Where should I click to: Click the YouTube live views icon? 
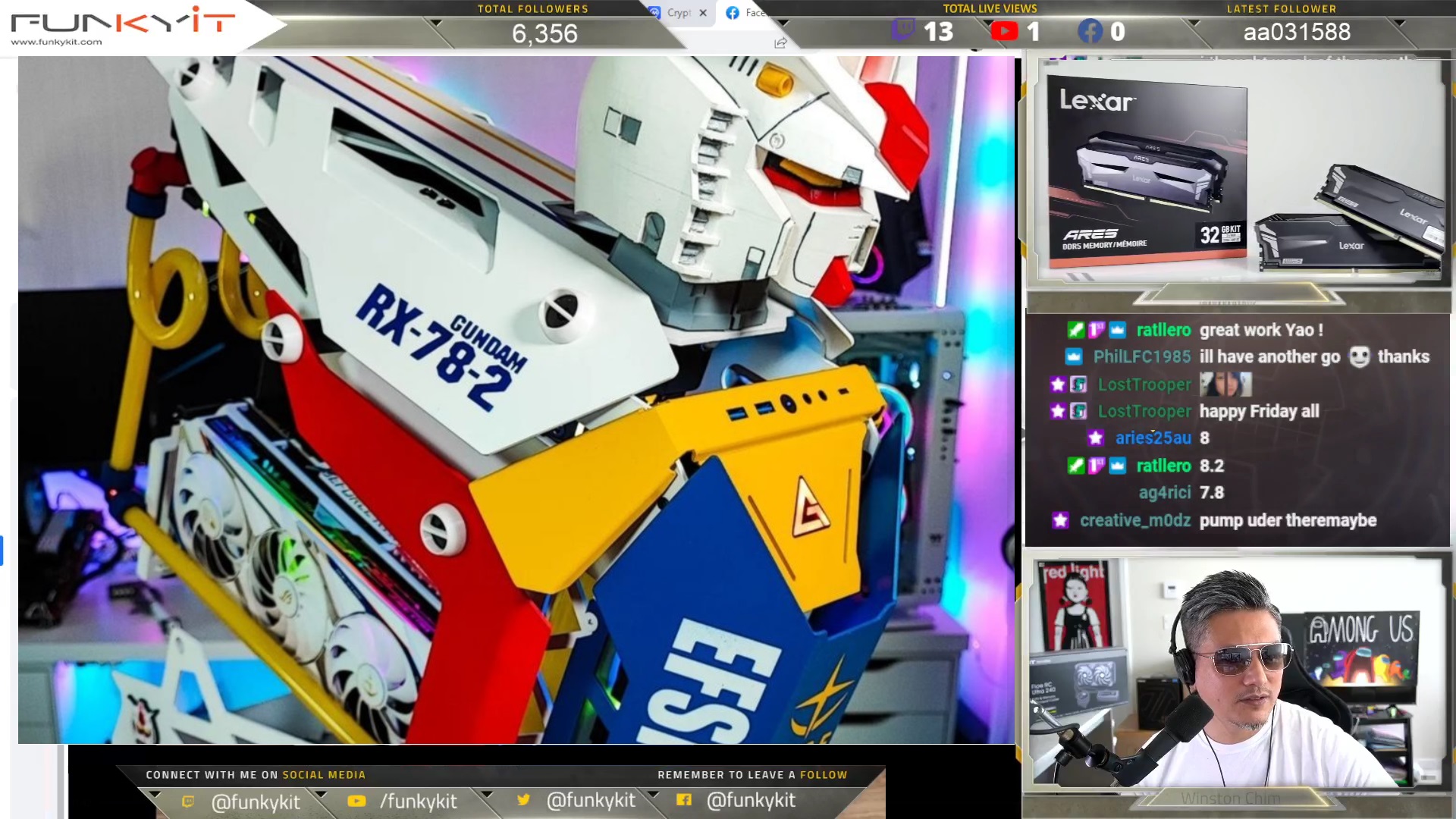tap(1004, 31)
